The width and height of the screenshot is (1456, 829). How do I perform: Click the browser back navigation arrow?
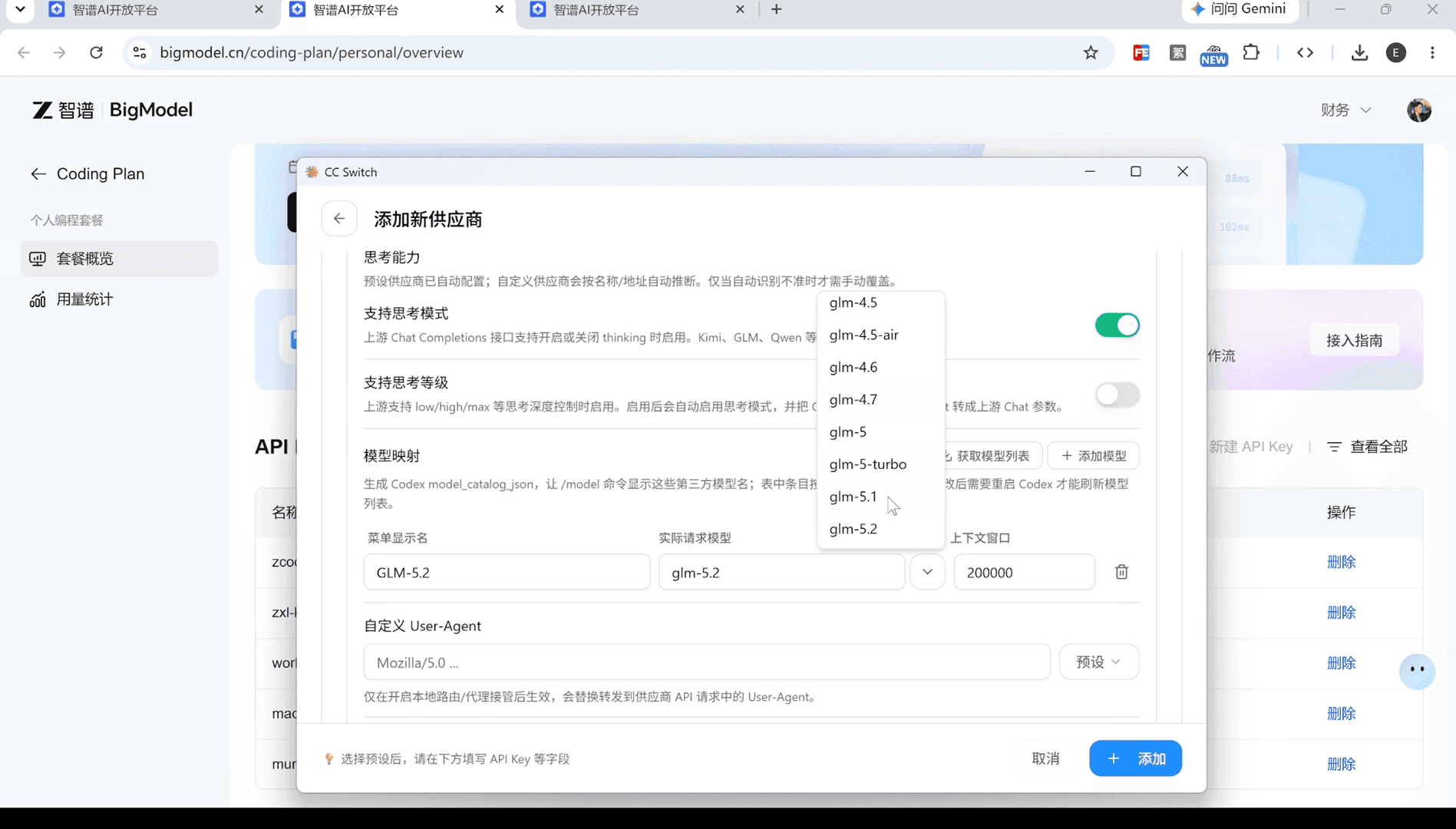click(x=24, y=52)
